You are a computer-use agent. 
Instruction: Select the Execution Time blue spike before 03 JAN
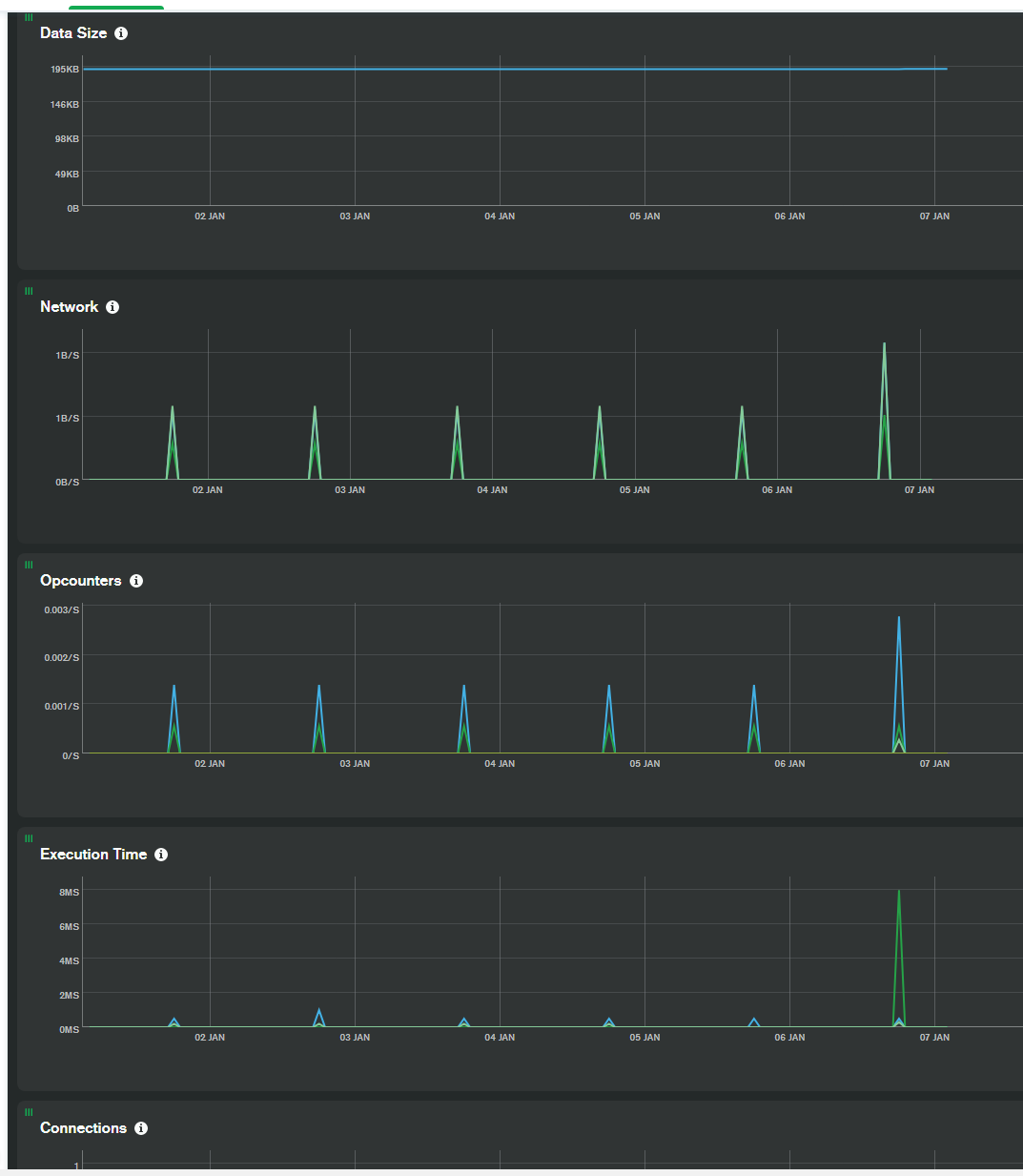click(318, 1012)
